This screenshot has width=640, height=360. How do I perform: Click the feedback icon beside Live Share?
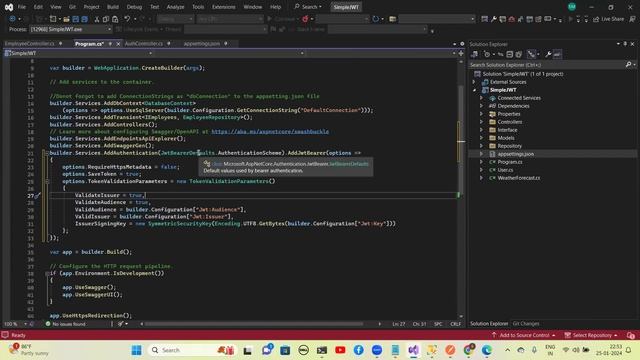point(632,19)
